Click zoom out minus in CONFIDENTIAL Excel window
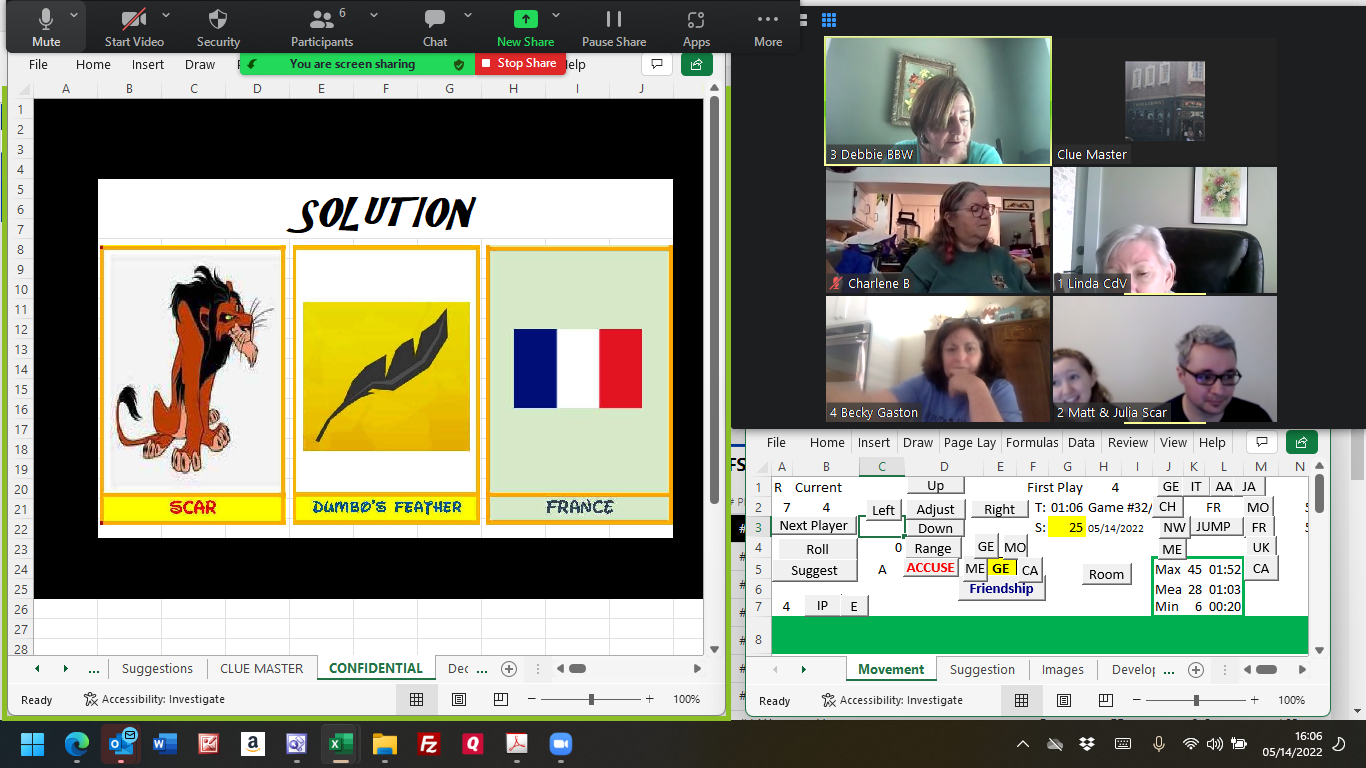This screenshot has width=1366, height=768. tap(532, 699)
